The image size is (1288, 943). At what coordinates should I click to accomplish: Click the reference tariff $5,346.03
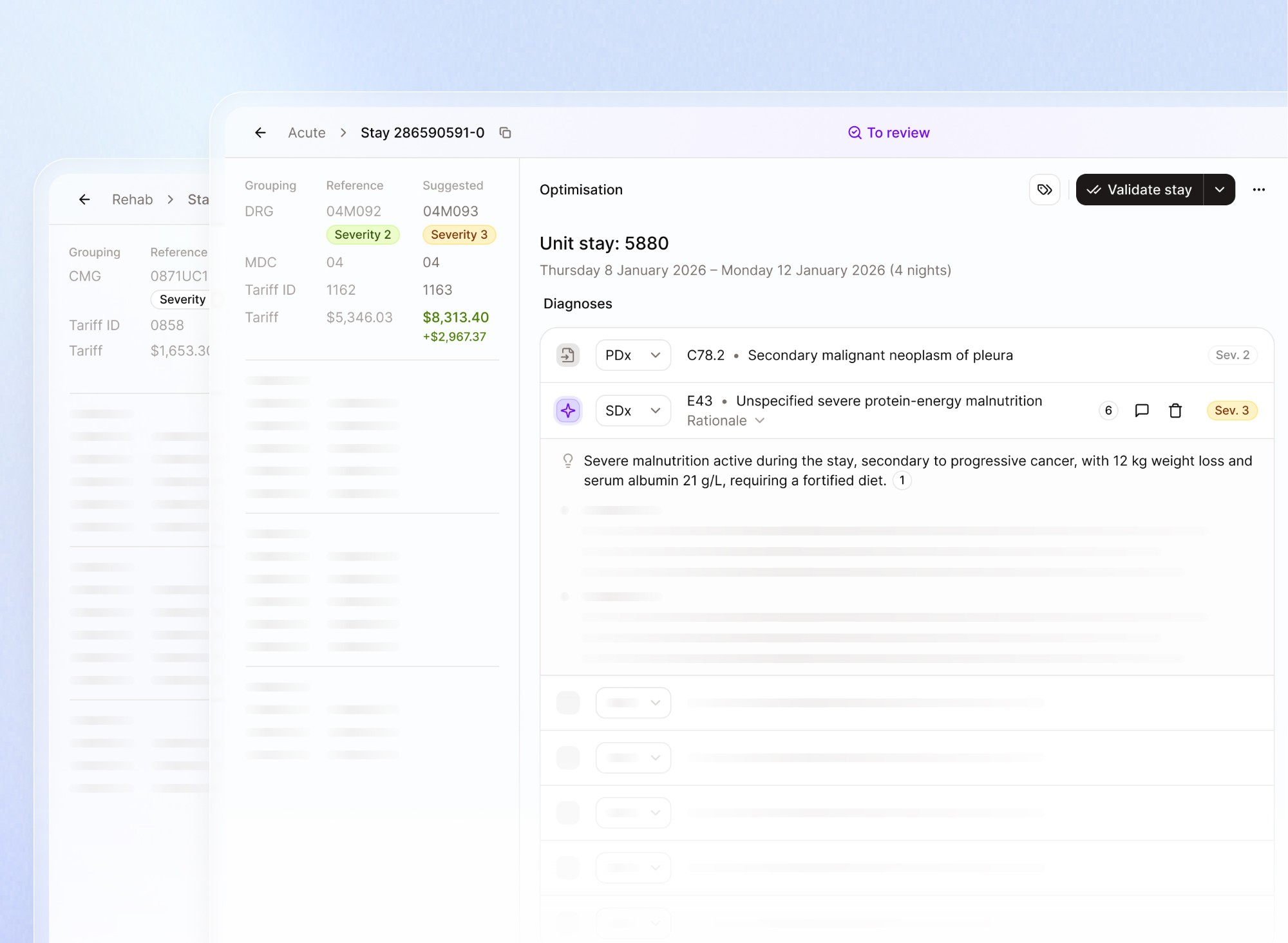[x=359, y=317]
